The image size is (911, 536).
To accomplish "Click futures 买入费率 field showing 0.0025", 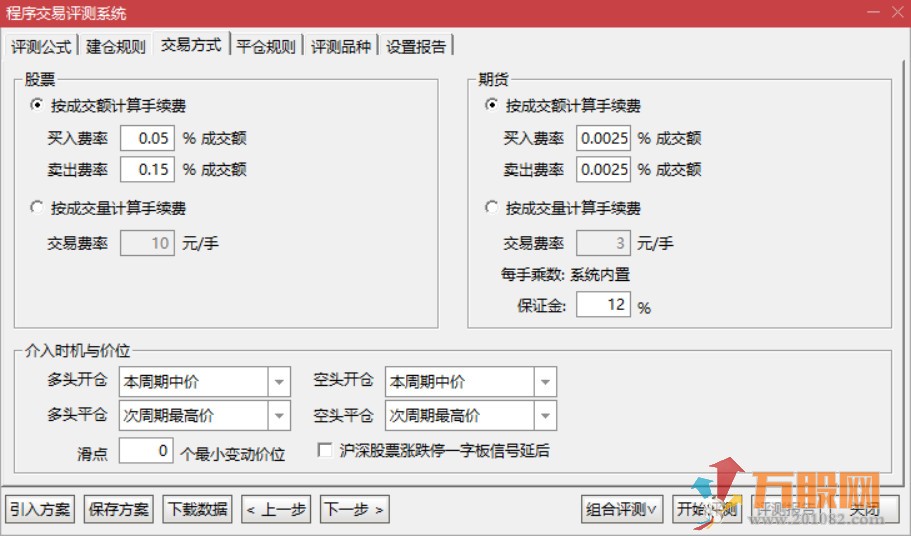I will (x=603, y=138).
